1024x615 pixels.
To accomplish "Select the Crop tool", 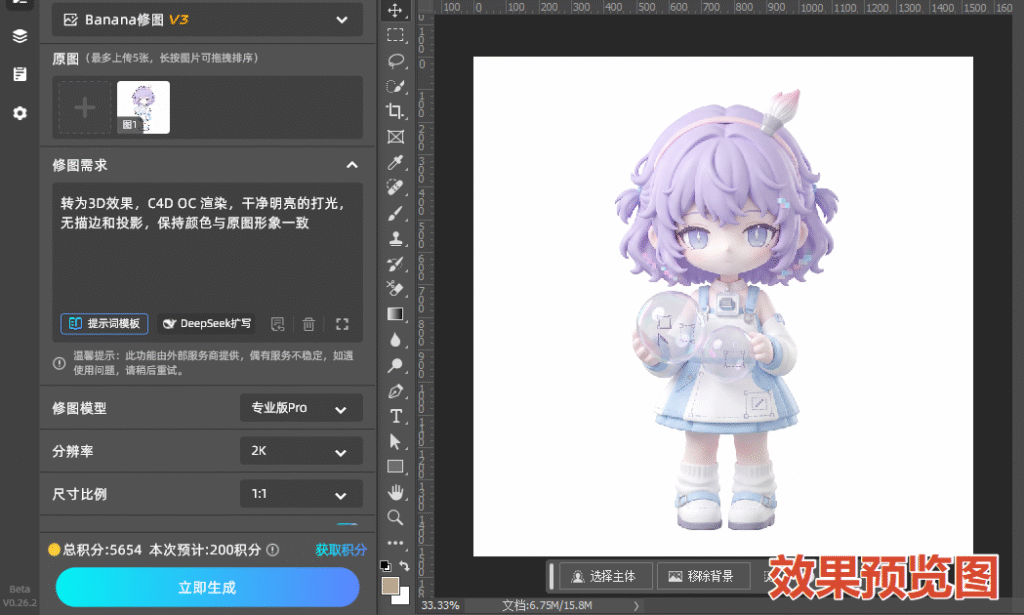I will coord(395,111).
